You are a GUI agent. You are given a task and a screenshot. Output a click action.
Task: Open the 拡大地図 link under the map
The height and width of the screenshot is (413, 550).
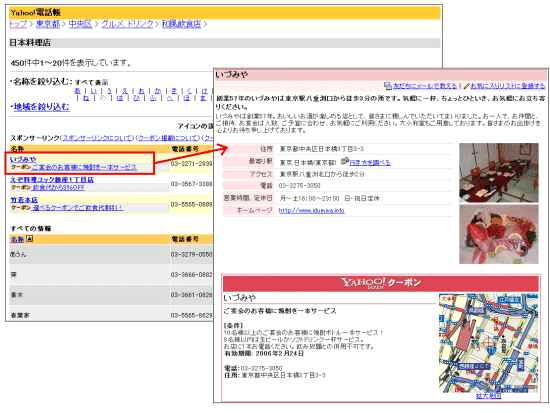tap(488, 396)
